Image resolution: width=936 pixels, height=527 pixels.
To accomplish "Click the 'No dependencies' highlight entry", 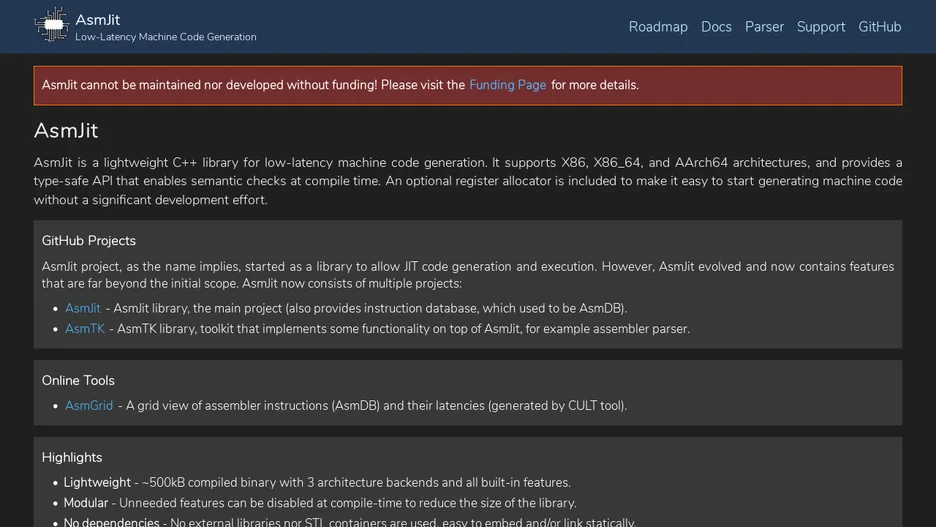I will [350, 522].
